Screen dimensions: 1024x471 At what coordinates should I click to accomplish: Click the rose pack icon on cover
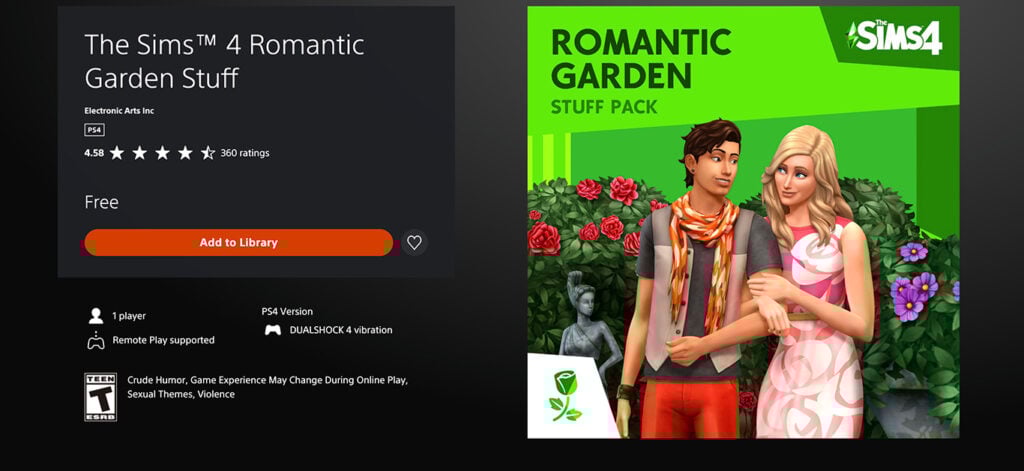[x=565, y=395]
